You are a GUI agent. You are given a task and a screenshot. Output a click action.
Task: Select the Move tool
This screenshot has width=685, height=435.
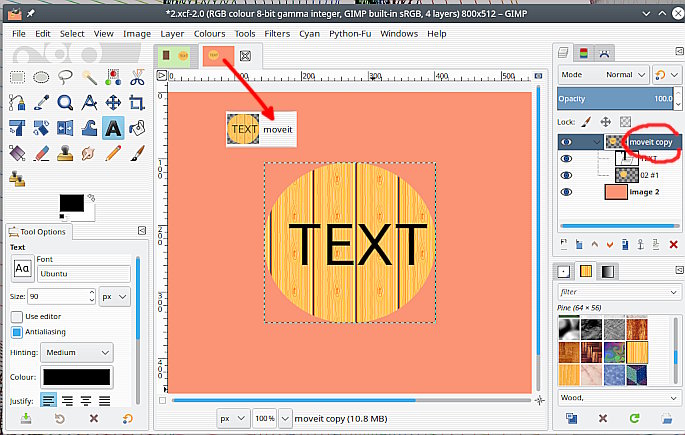tap(113, 103)
